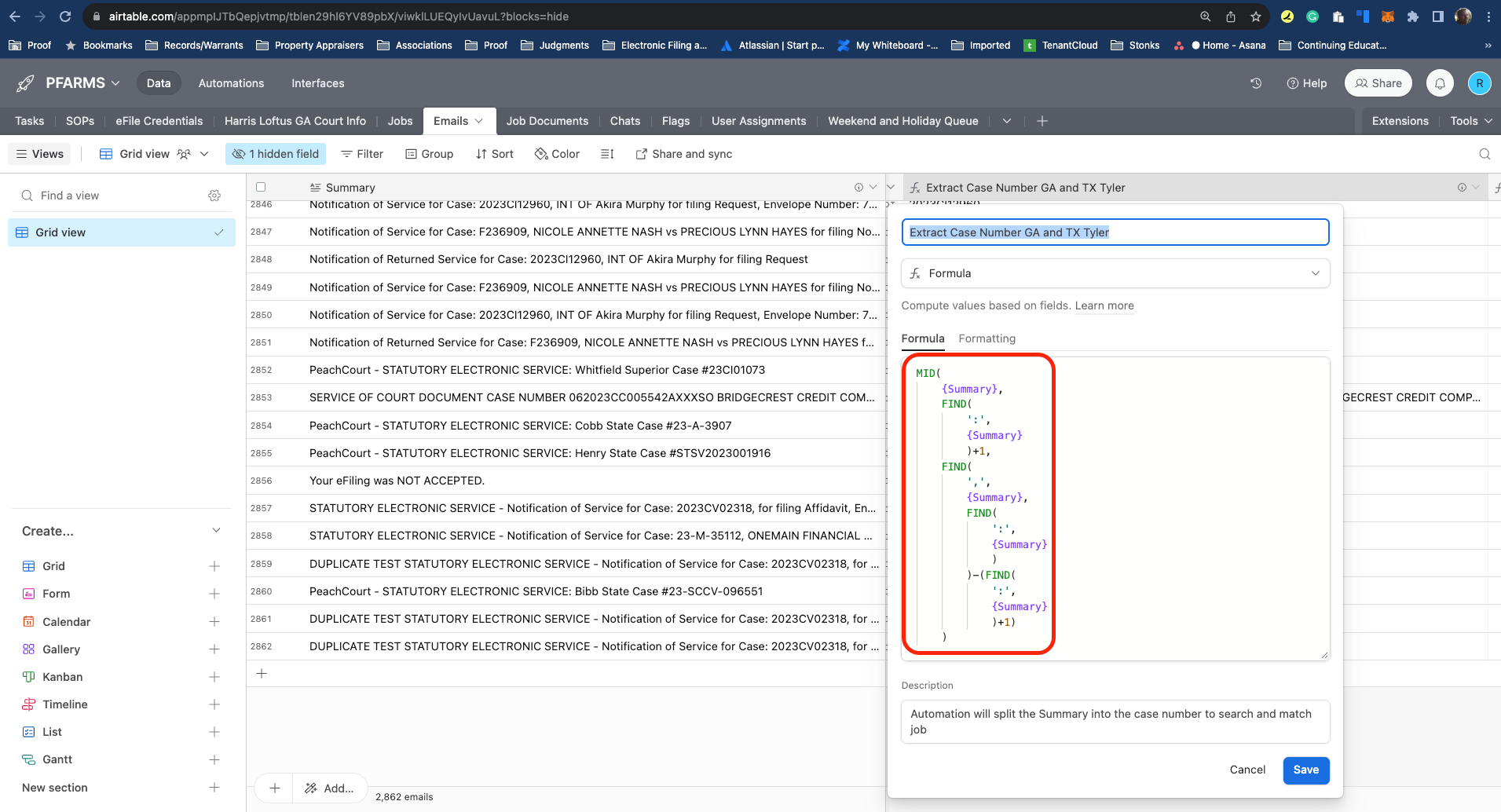Open Automations tab
Viewport: 1501px width, 812px height.
[231, 83]
